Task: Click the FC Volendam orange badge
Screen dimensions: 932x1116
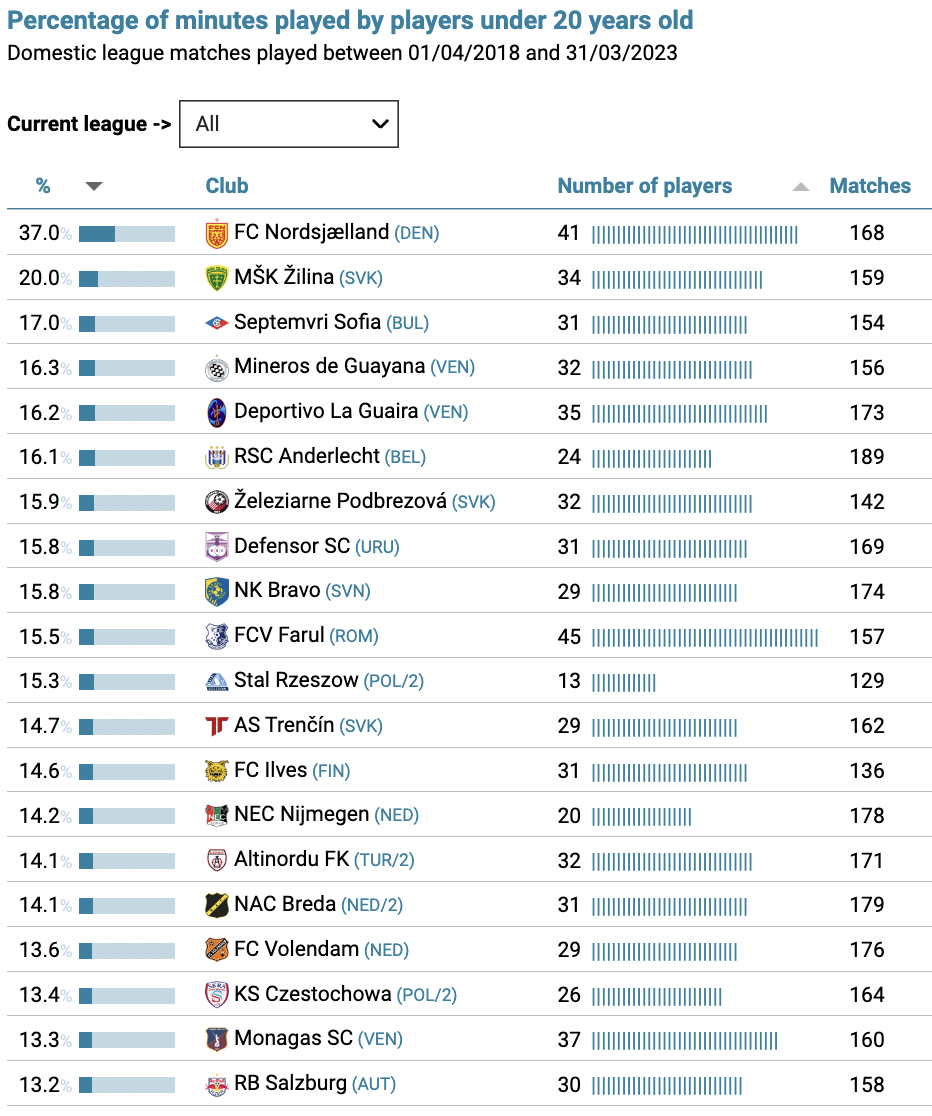Action: pyautogui.click(x=216, y=950)
